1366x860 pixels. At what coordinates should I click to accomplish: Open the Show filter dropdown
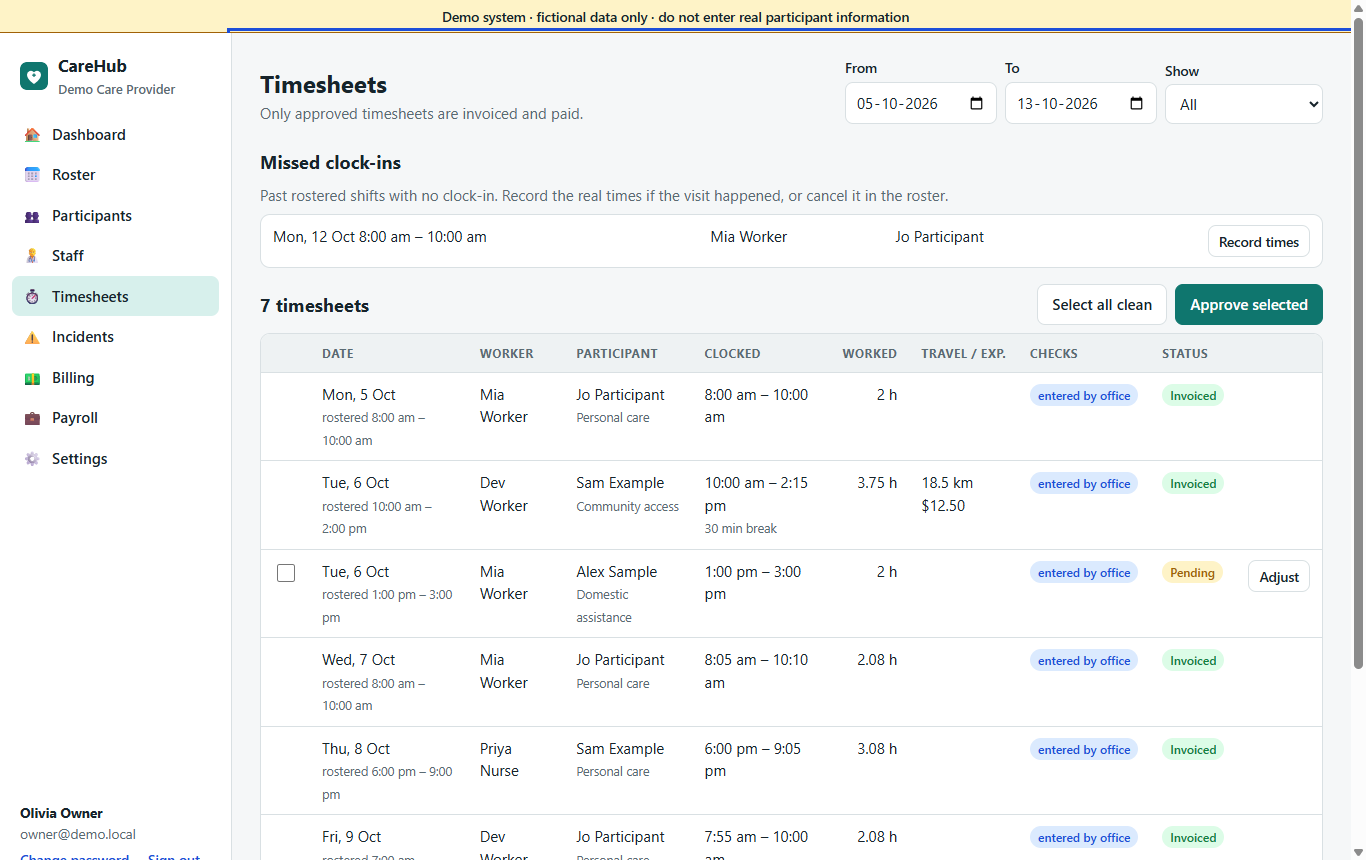(x=1244, y=104)
